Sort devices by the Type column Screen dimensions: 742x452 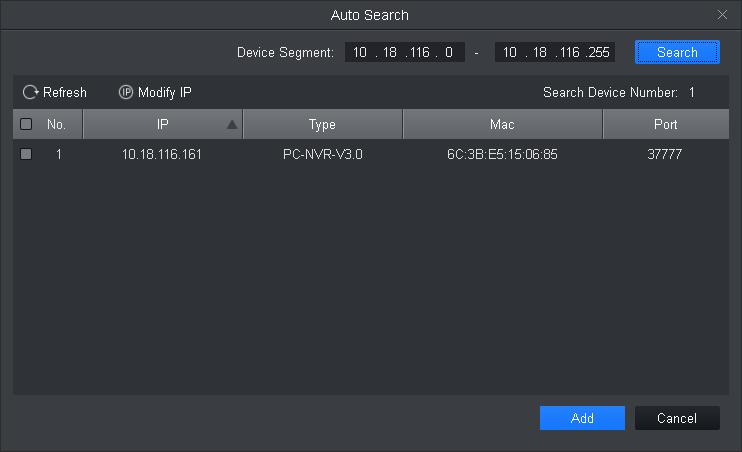coord(322,124)
